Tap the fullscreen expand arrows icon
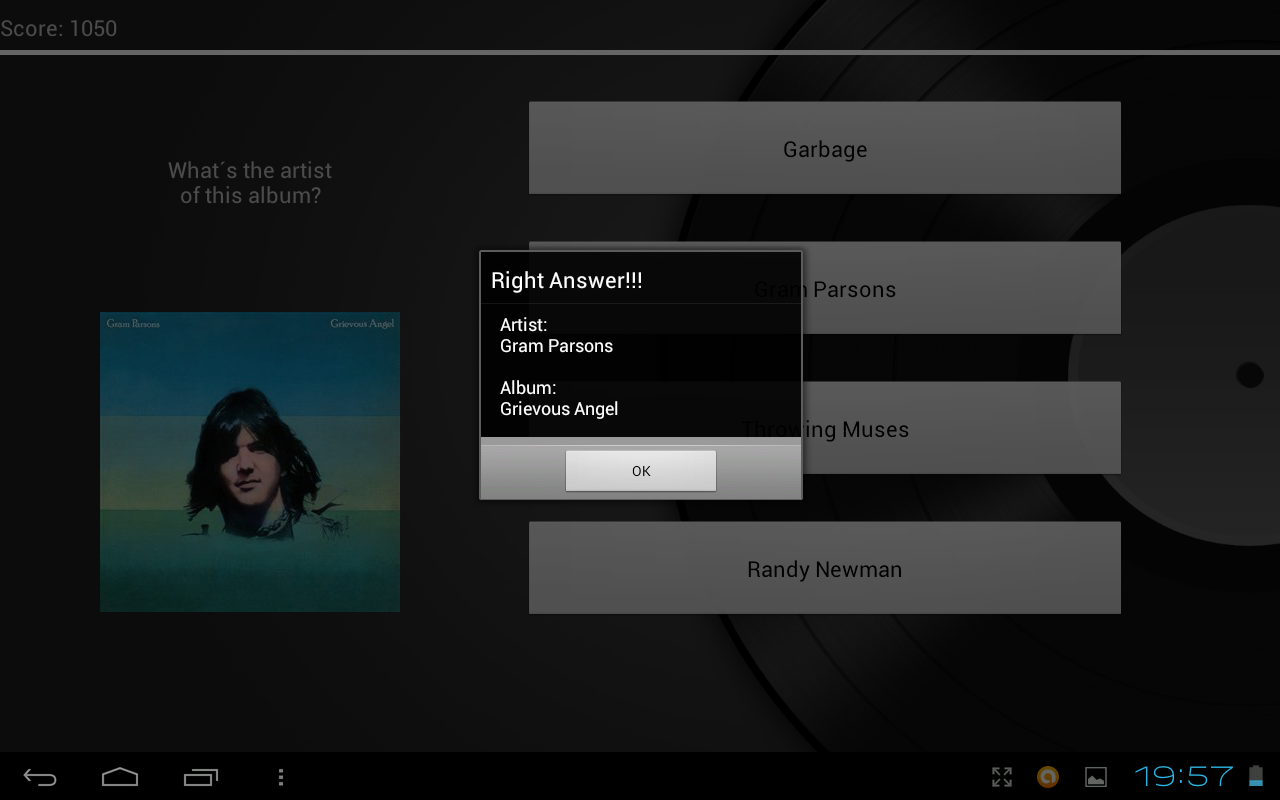Image resolution: width=1280 pixels, height=800 pixels. click(x=1002, y=777)
